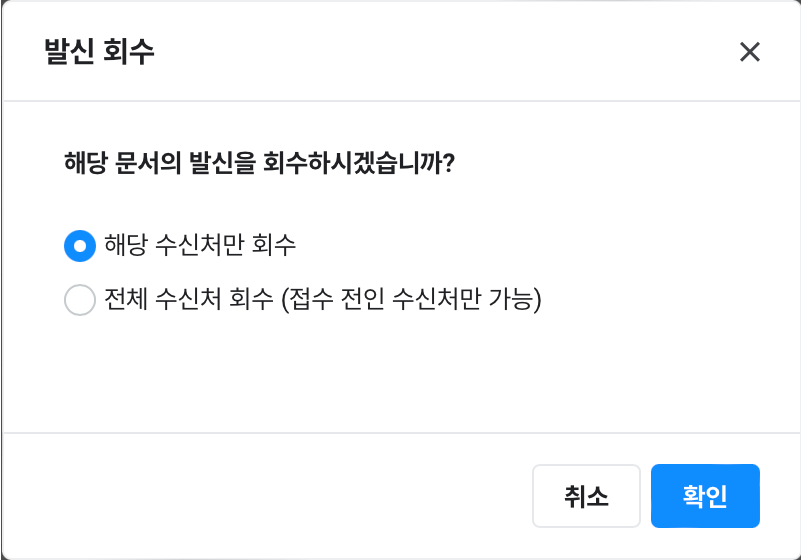Click the word 발신 in the dialog title
The image size is (802, 560).
68,52
